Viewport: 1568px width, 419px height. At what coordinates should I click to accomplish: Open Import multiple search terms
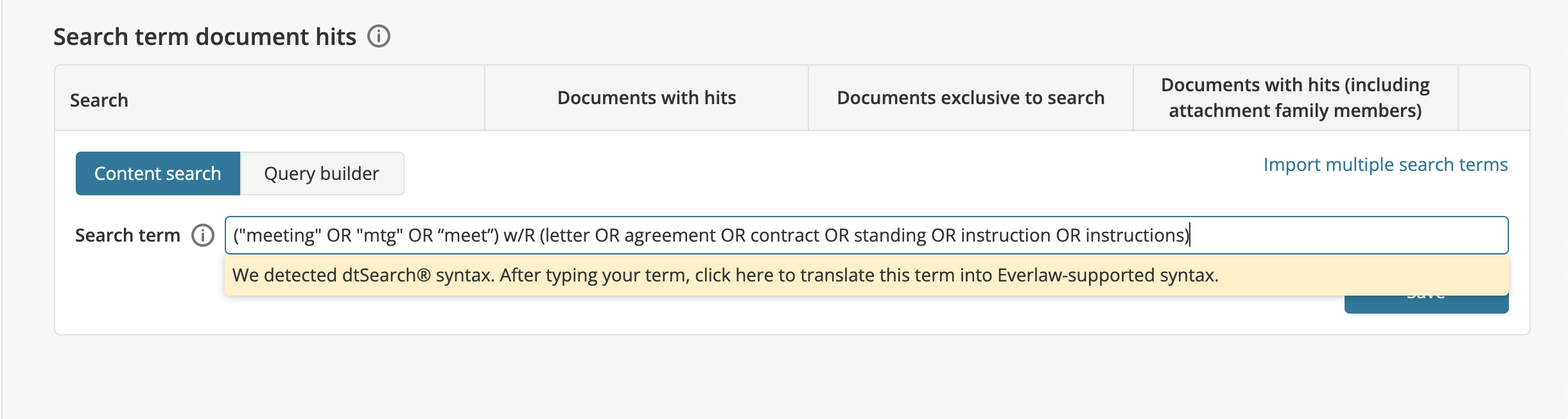click(1385, 165)
